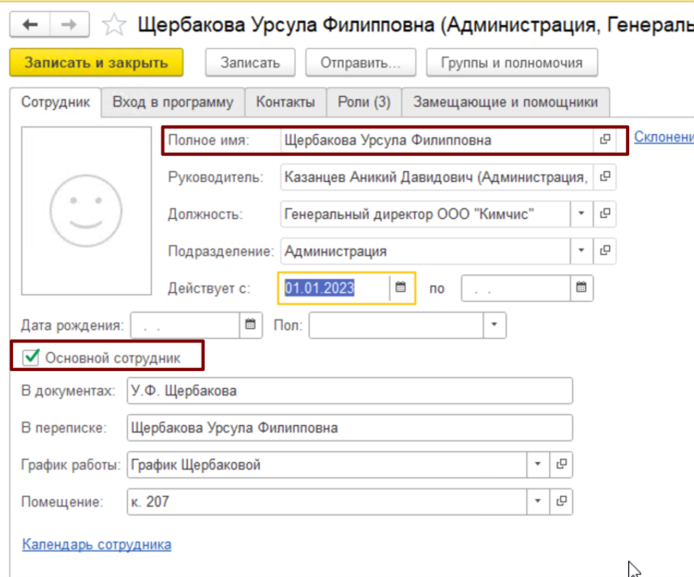Click the В документах input field

coord(349,391)
